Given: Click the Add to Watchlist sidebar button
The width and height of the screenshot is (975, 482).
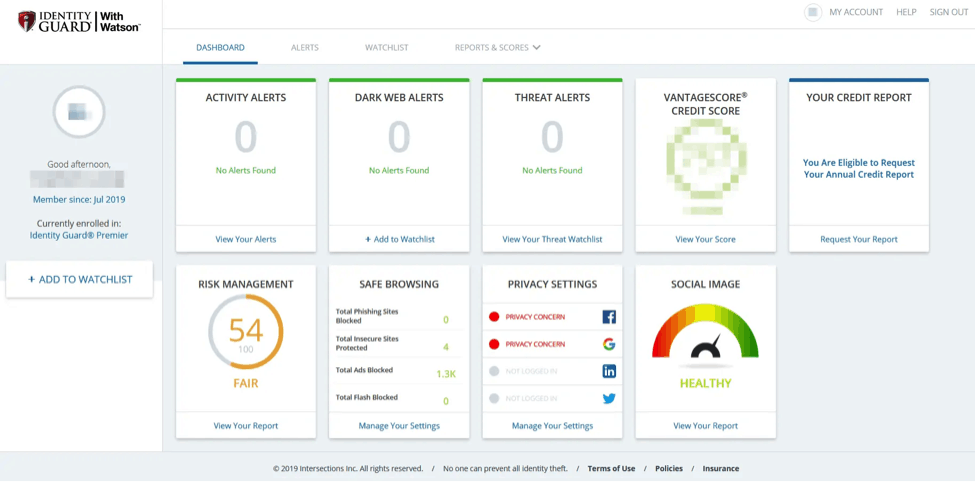Looking at the screenshot, I should pos(80,279).
